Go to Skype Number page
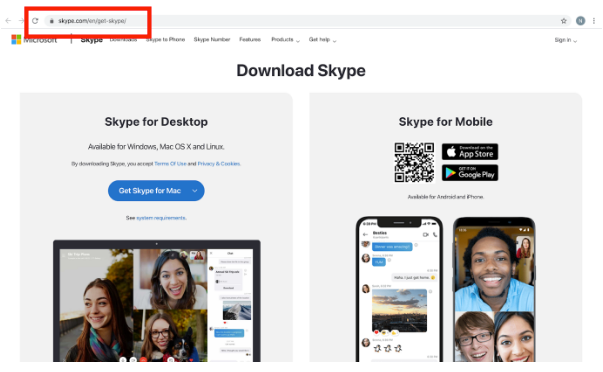Viewport: 603px width, 372px height. tap(212, 40)
